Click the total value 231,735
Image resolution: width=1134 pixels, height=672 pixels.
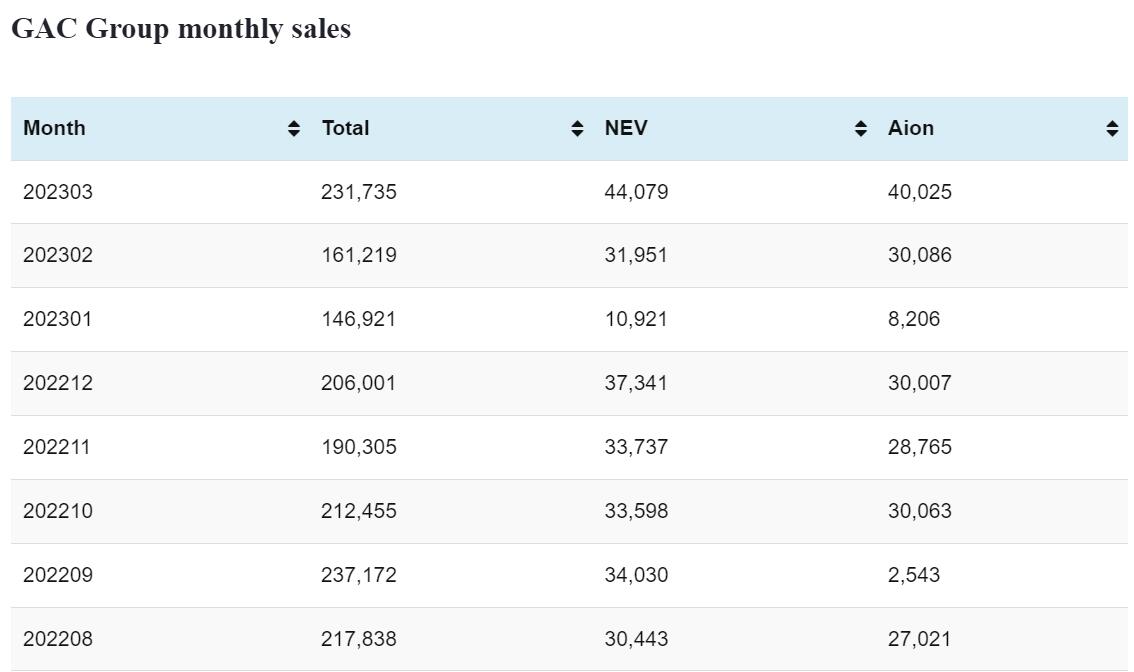click(x=358, y=192)
